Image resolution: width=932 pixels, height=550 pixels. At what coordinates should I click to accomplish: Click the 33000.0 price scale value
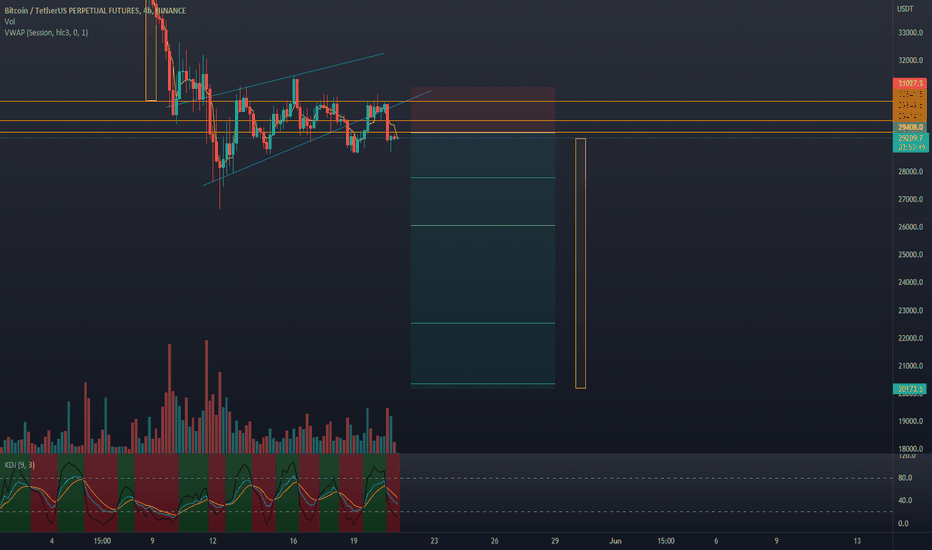tap(911, 33)
